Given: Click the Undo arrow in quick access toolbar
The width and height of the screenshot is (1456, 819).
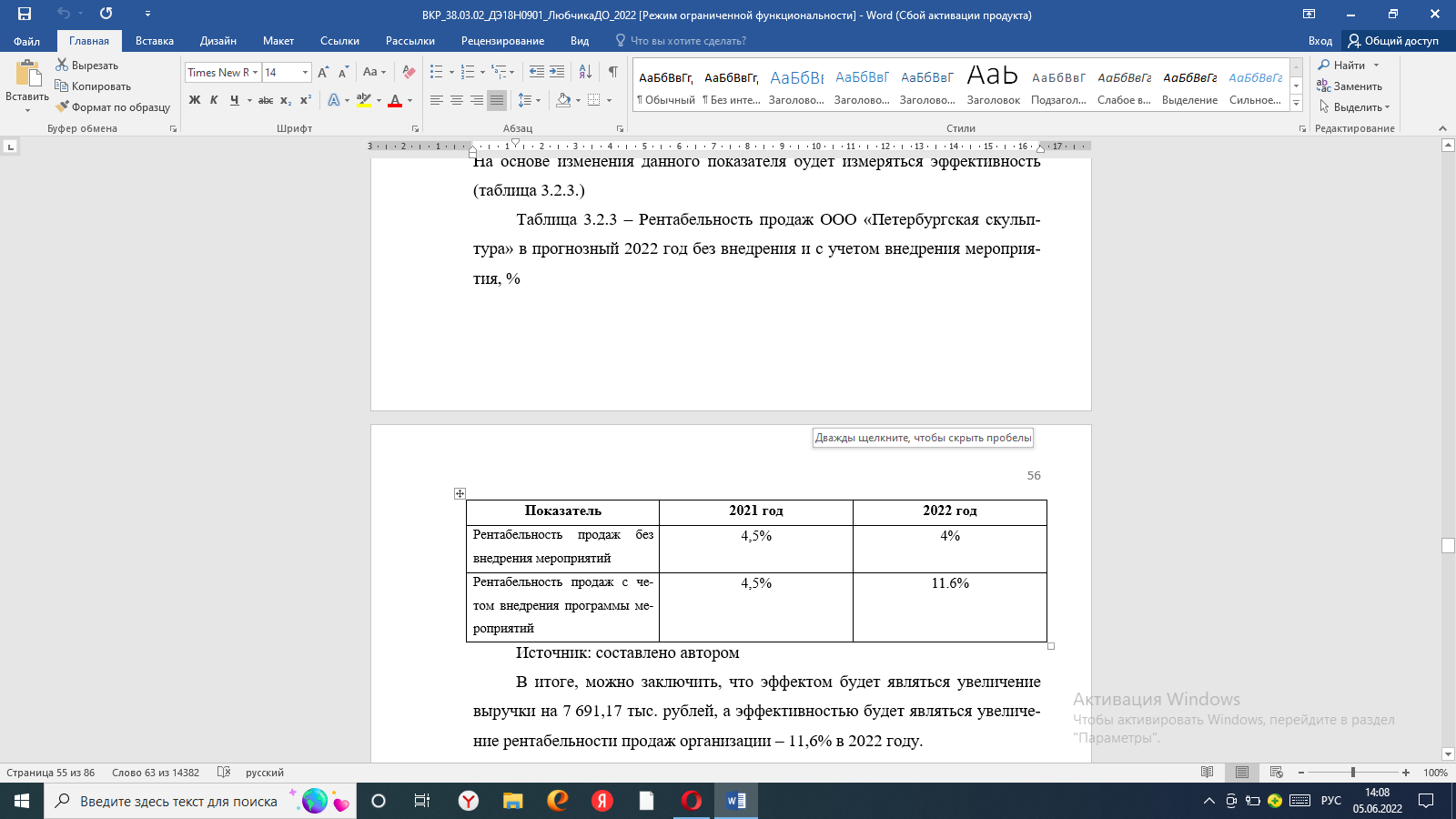Looking at the screenshot, I should click(63, 14).
